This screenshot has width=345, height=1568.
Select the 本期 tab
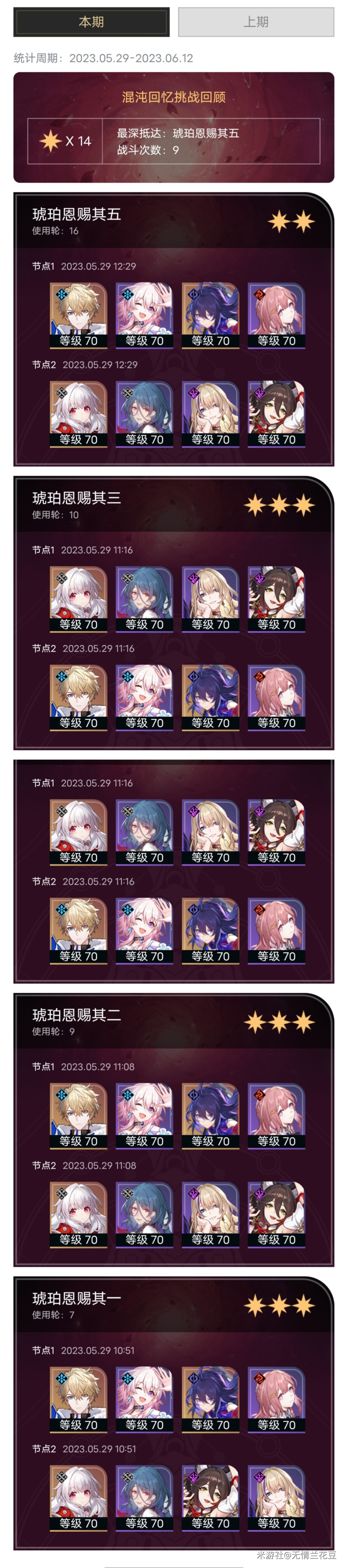pos(91,22)
